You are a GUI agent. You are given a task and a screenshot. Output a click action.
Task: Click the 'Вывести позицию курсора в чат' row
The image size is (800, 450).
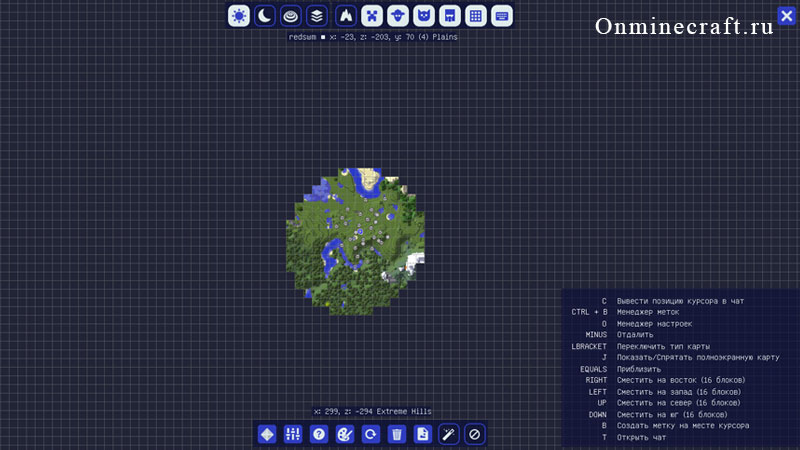(672, 301)
